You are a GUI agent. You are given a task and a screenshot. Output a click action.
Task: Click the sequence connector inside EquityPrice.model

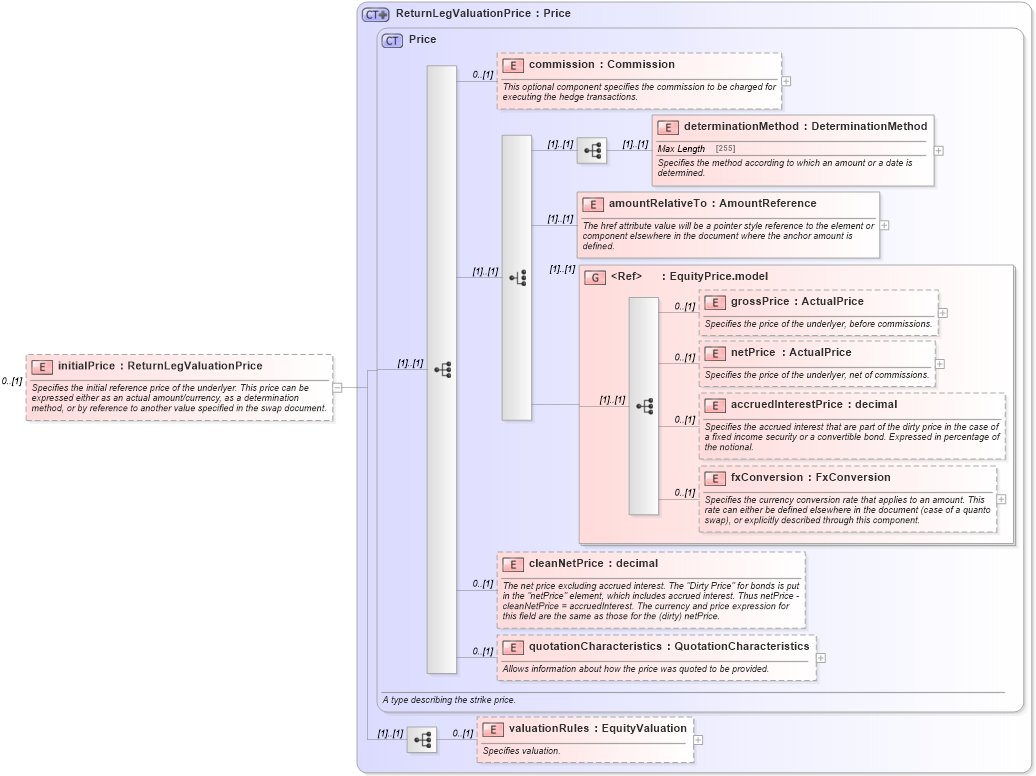[x=645, y=406]
